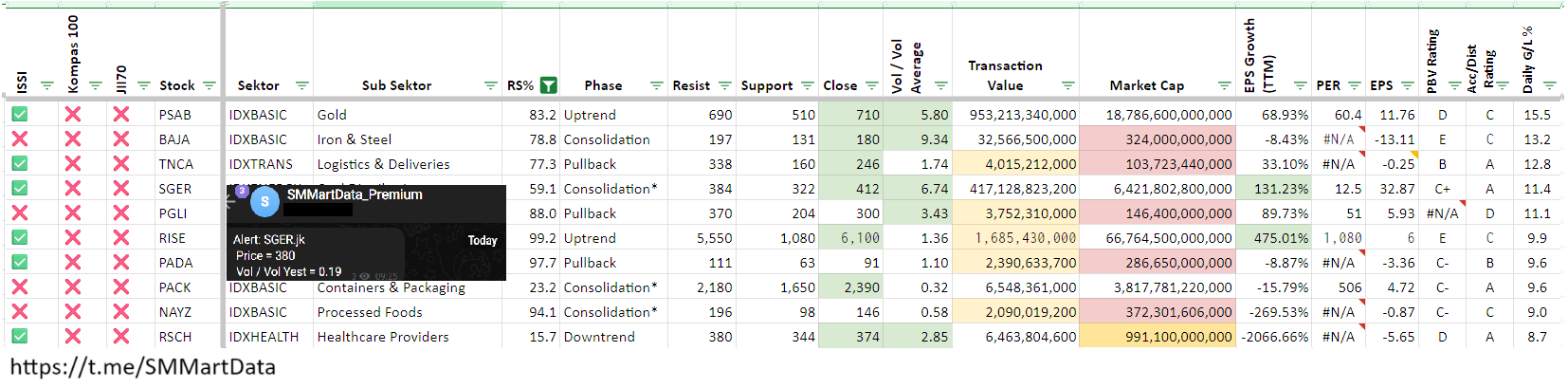Image resolution: width=1568 pixels, height=388 pixels.
Task: Click the SMMartData_Premium chat title
Action: pos(355,194)
